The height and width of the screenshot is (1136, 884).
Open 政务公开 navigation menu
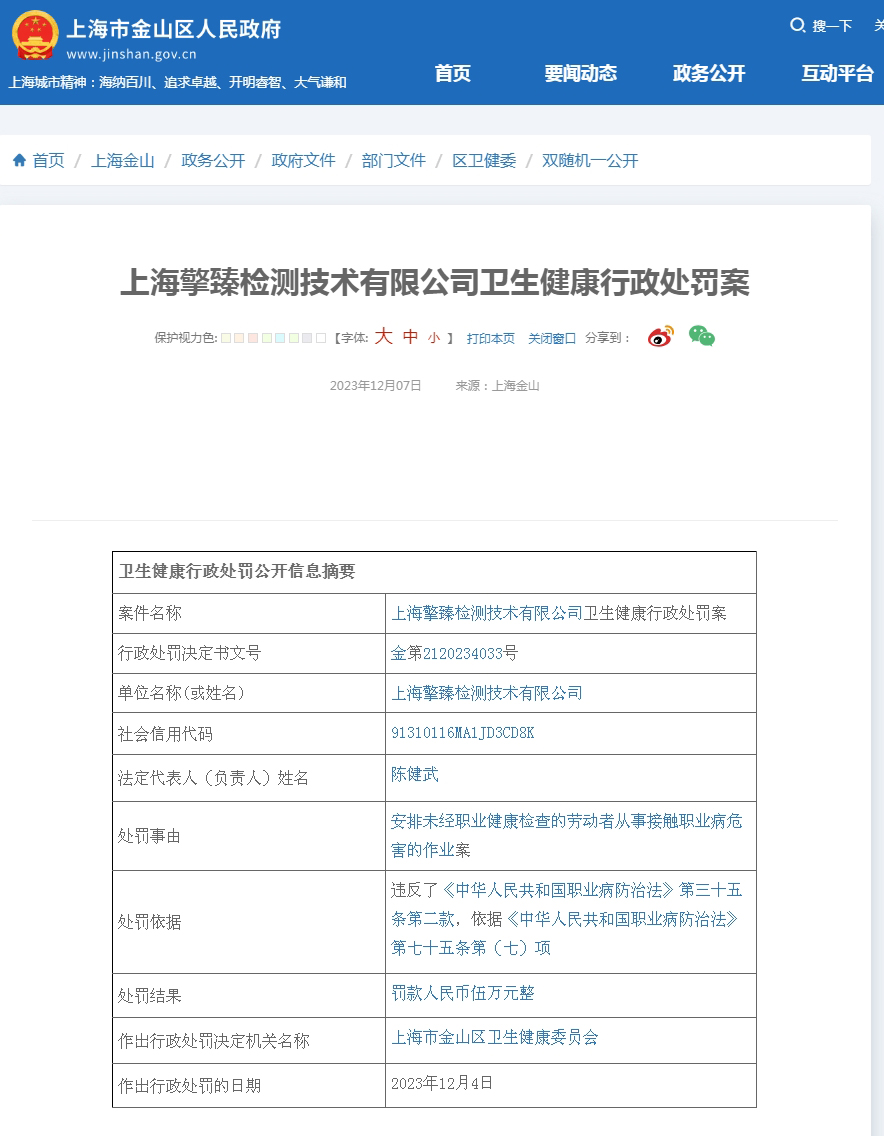[x=709, y=73]
